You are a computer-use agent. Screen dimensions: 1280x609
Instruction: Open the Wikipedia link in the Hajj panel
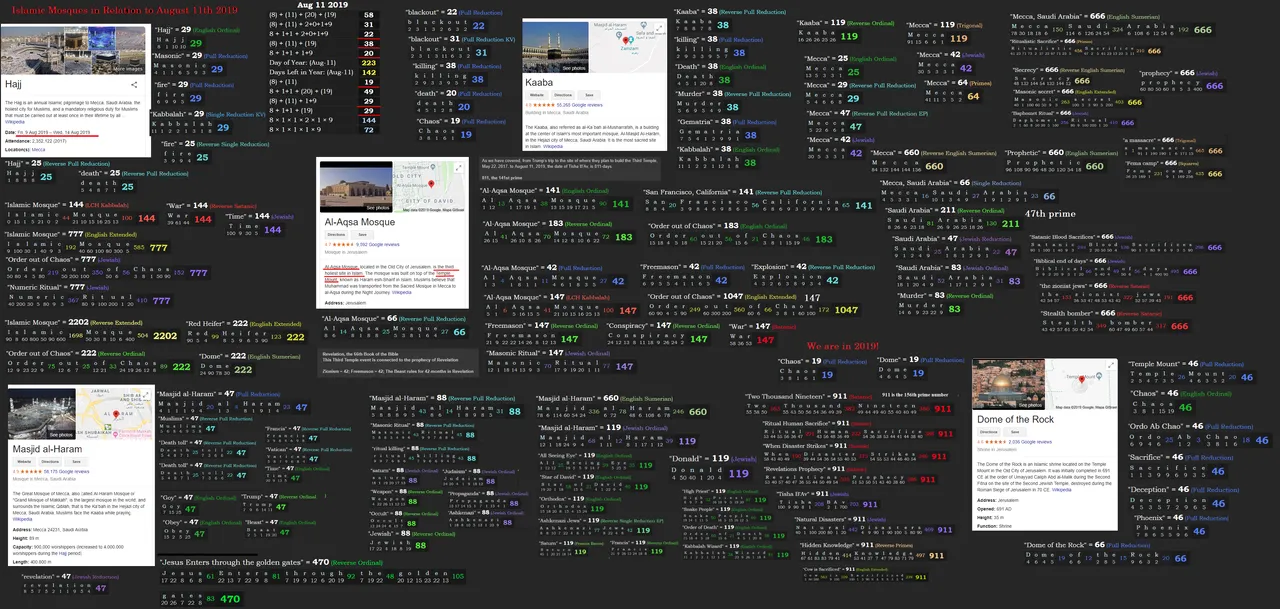[15, 122]
